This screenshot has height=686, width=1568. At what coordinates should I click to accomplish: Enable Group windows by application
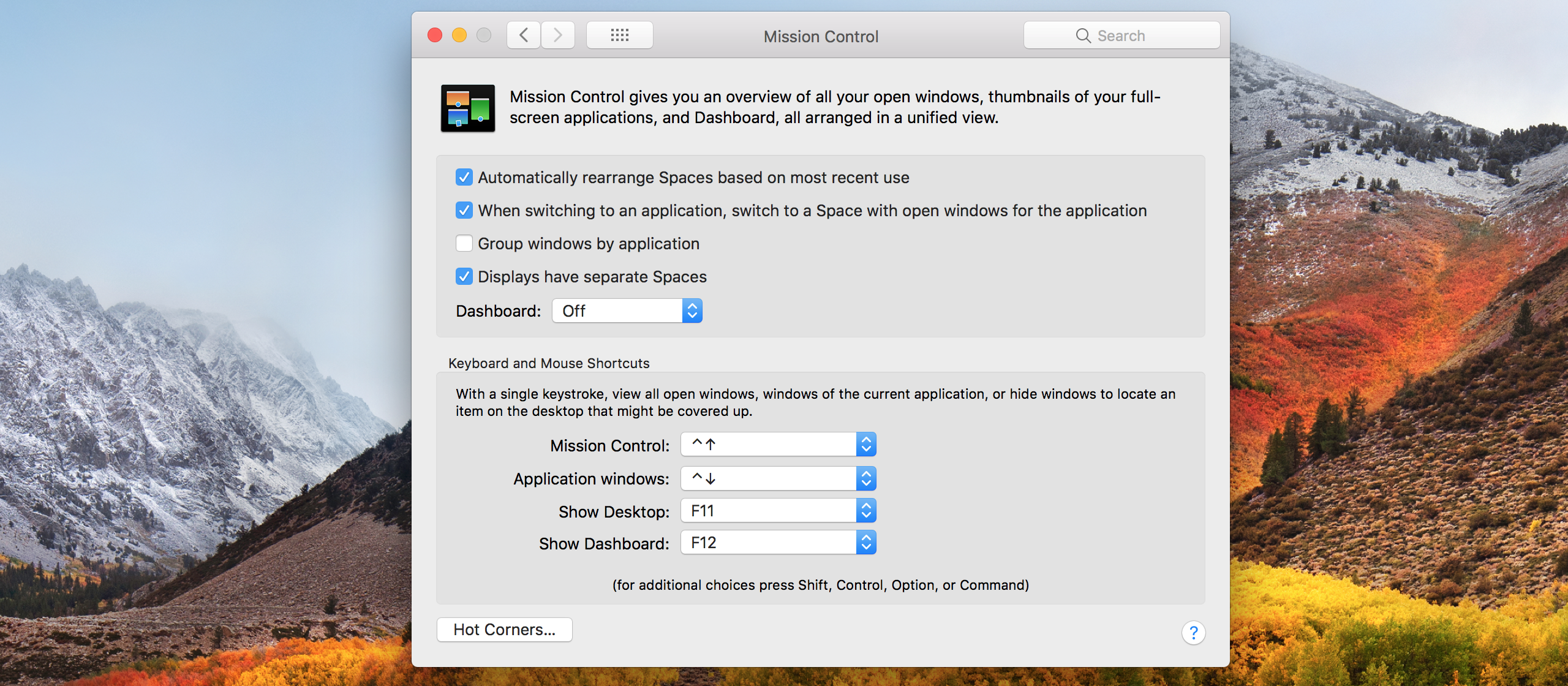click(x=464, y=244)
